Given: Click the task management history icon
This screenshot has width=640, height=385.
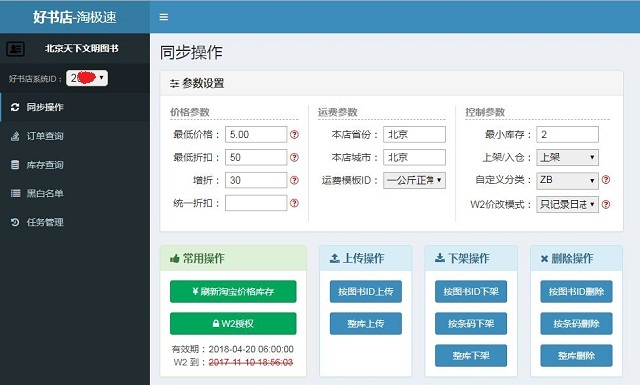Looking at the screenshot, I should click(15, 223).
